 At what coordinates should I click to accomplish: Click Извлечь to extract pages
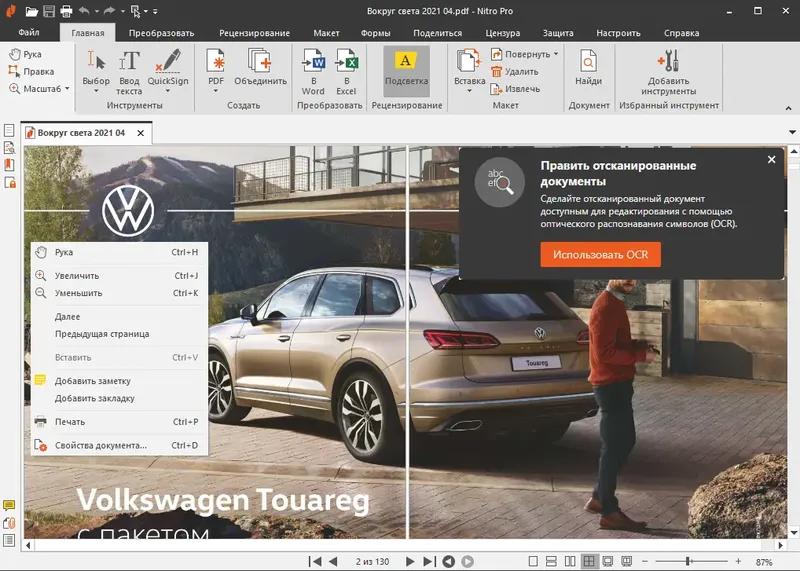point(515,89)
